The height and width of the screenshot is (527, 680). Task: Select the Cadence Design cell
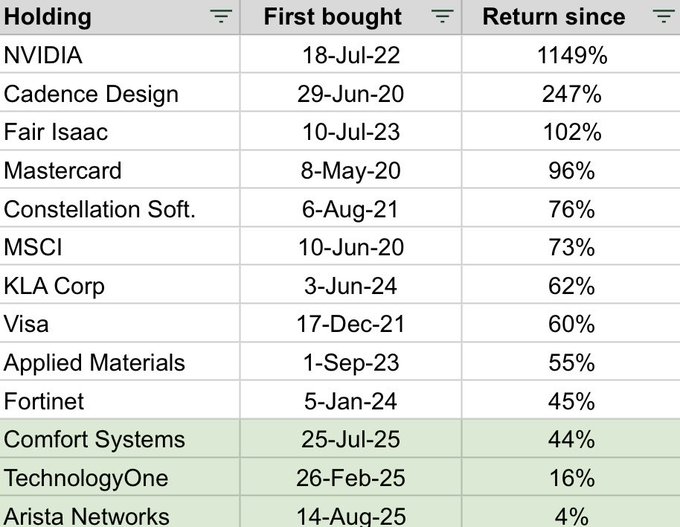91,95
